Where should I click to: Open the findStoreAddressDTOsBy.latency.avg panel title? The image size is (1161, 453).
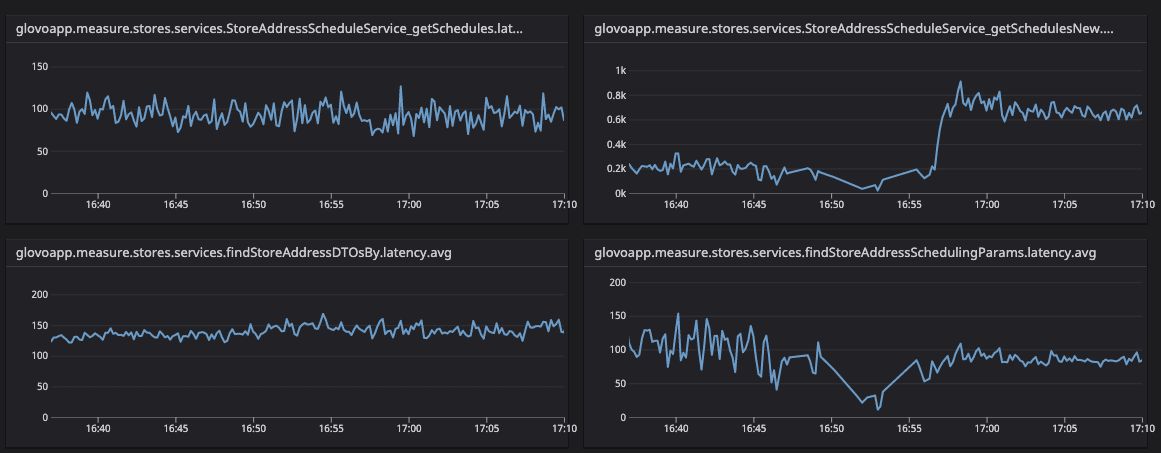[x=233, y=253]
